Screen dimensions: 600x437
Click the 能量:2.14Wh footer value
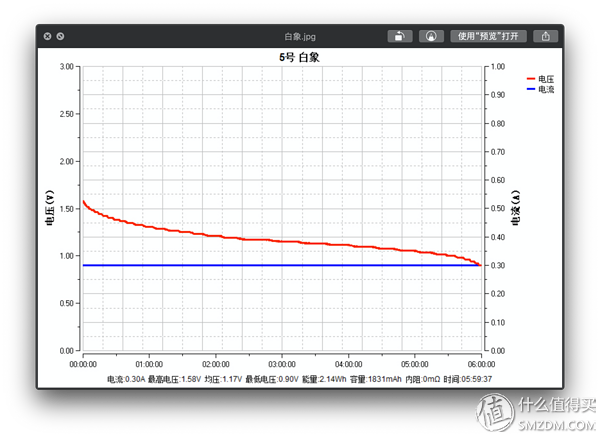[x=324, y=379]
